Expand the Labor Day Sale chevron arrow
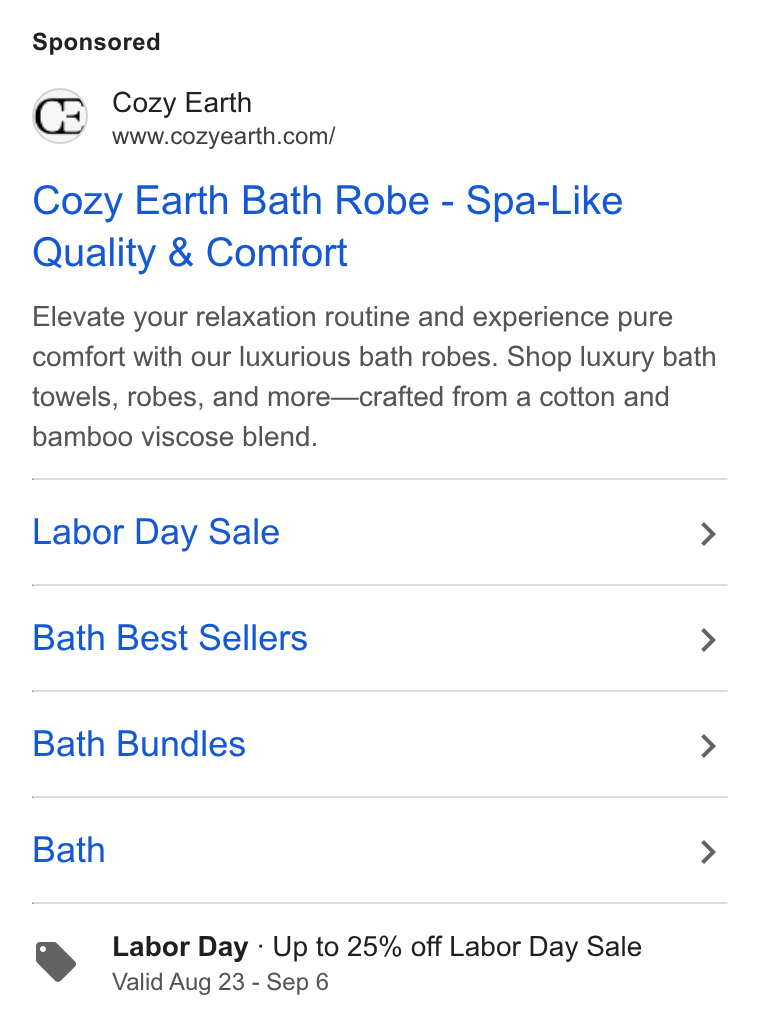The width and height of the screenshot is (760, 1020). (709, 534)
